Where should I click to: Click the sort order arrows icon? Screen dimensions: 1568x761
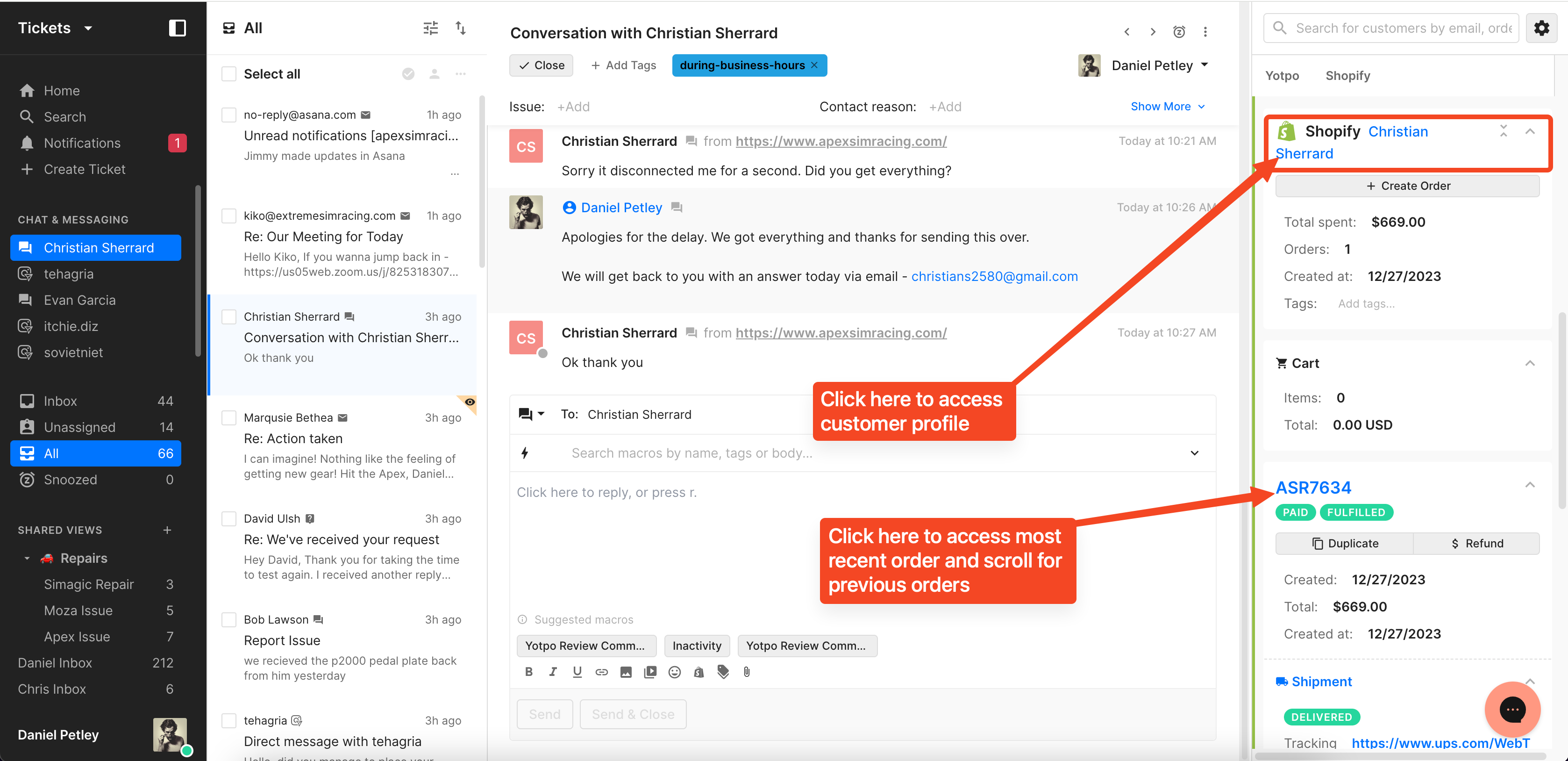pos(461,28)
